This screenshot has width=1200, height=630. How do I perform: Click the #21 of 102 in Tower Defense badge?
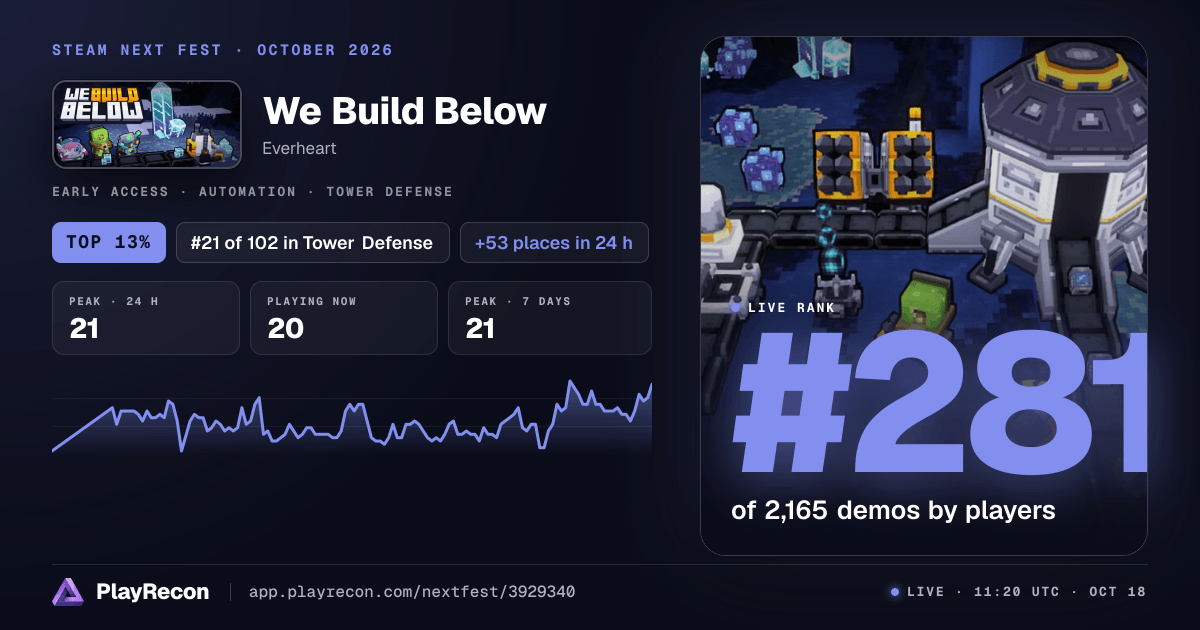(313, 242)
